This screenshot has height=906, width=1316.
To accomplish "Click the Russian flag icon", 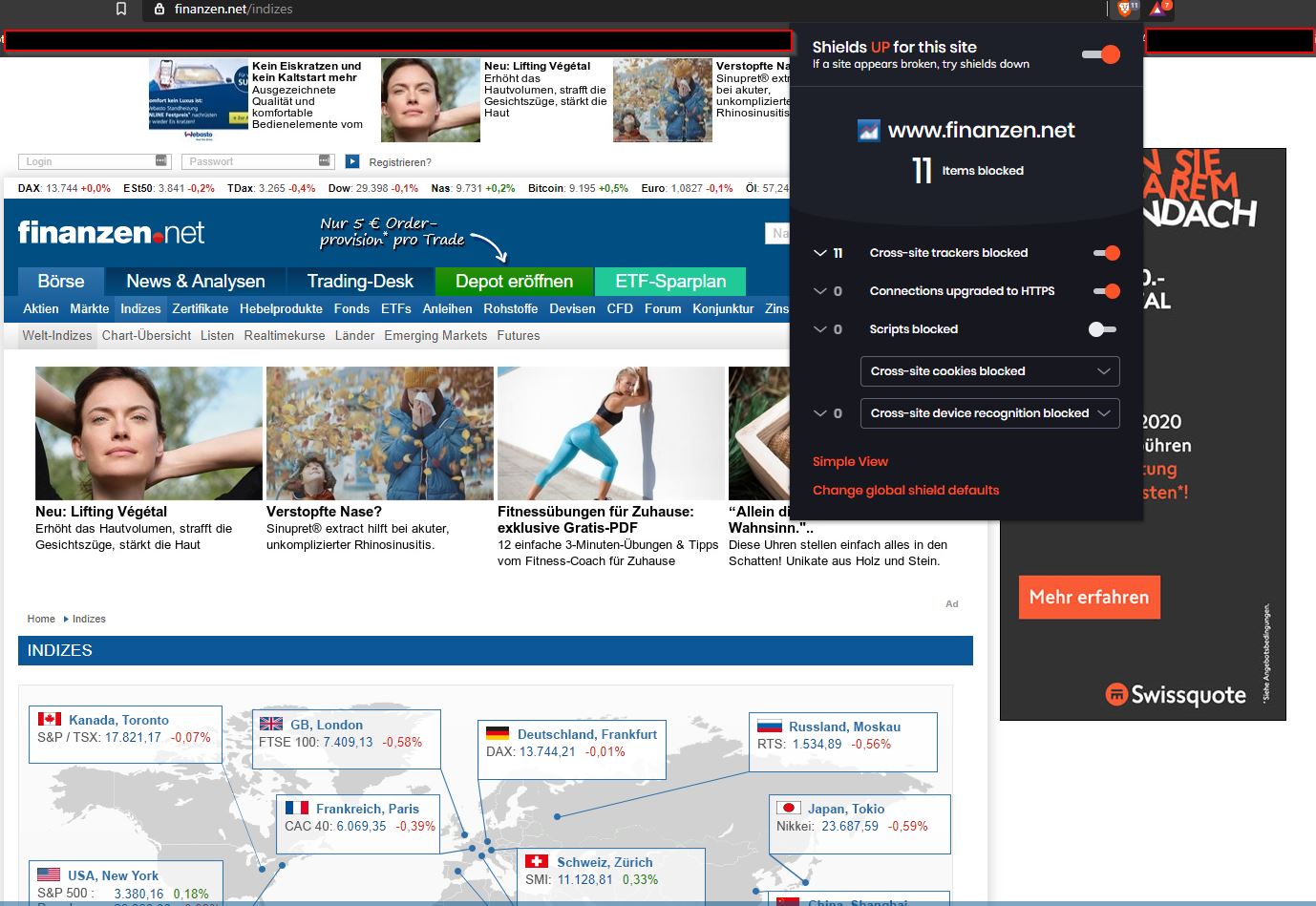I will click(x=769, y=726).
